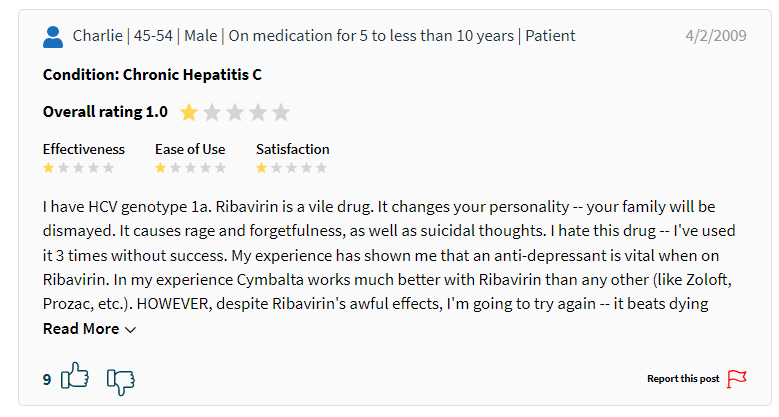
Task: Click the review date 4/2/2009
Action: click(x=716, y=36)
